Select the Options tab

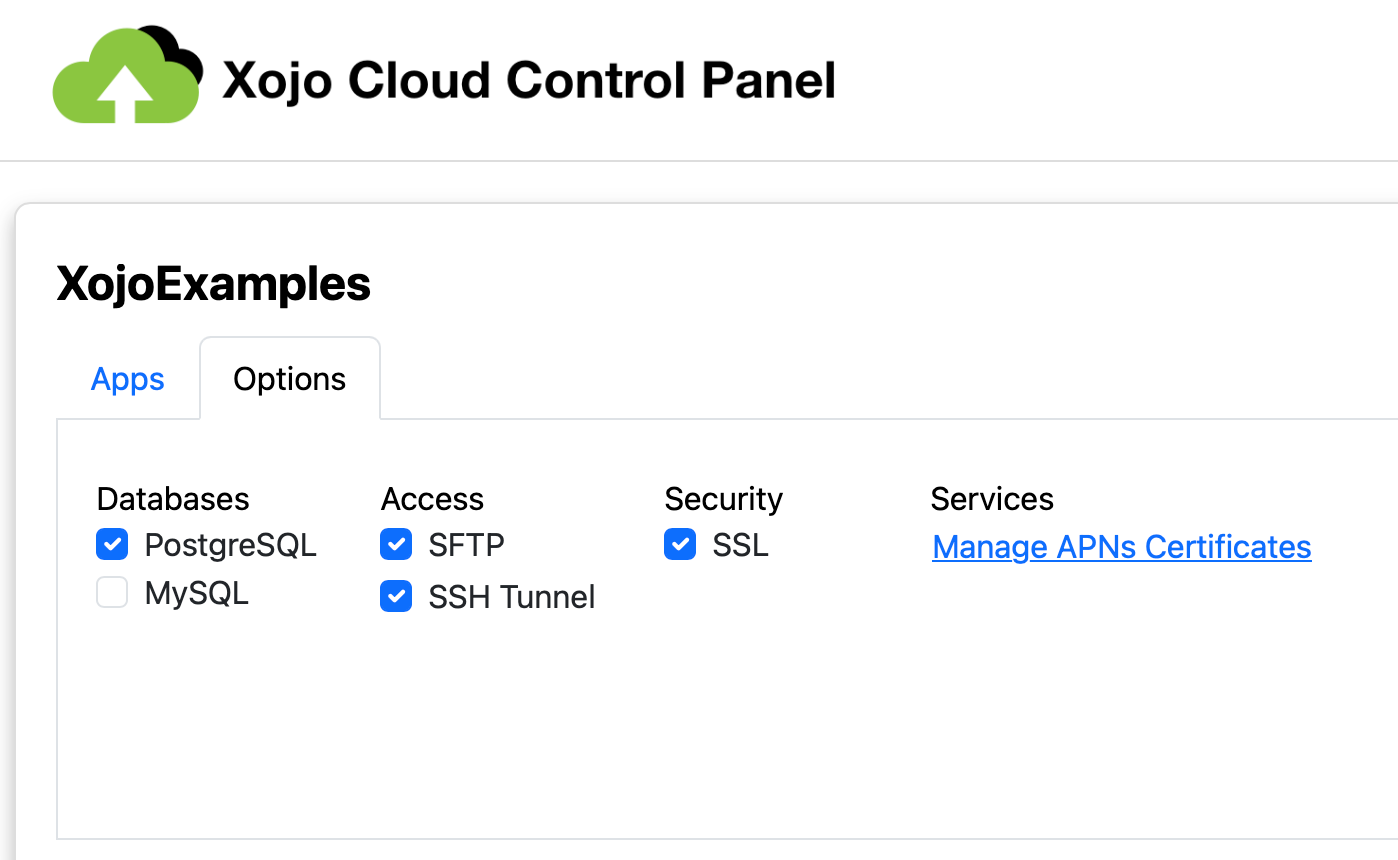[x=289, y=378]
